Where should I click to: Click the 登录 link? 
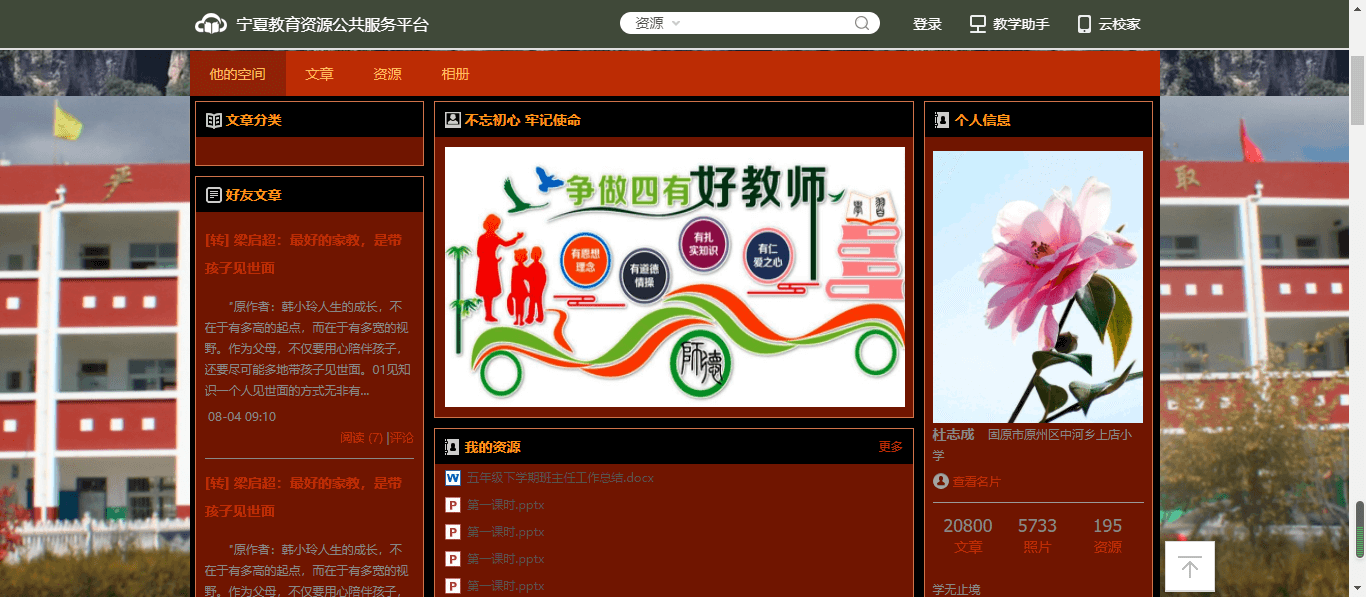click(x=927, y=24)
